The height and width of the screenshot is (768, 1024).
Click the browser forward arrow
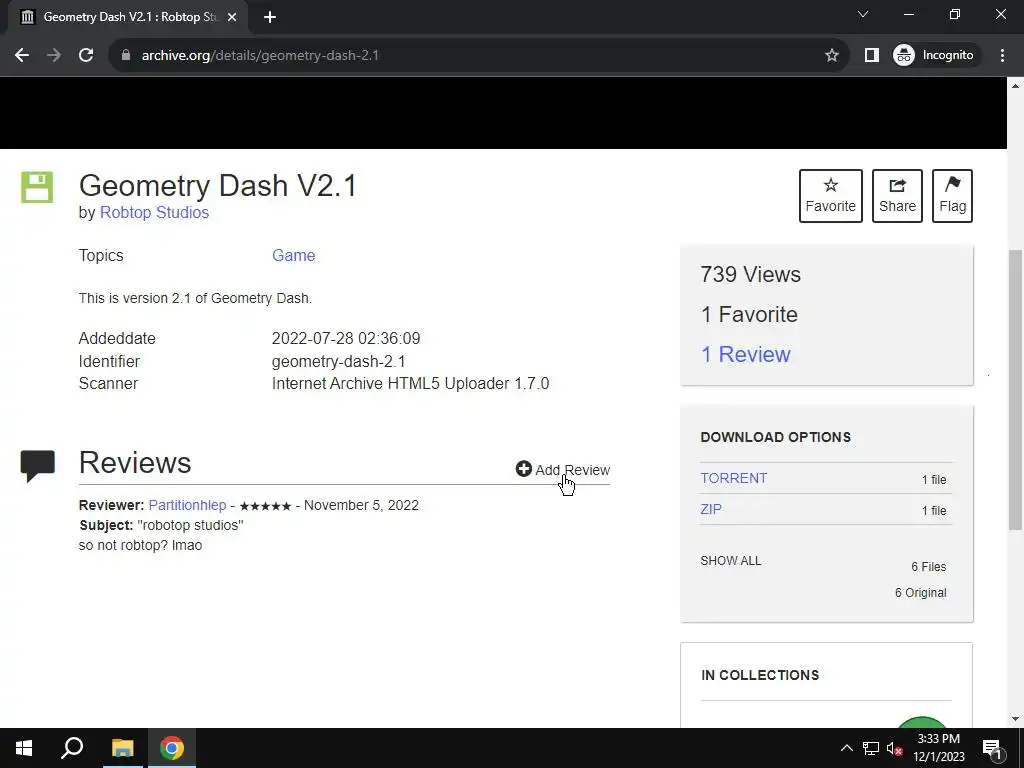54,56
